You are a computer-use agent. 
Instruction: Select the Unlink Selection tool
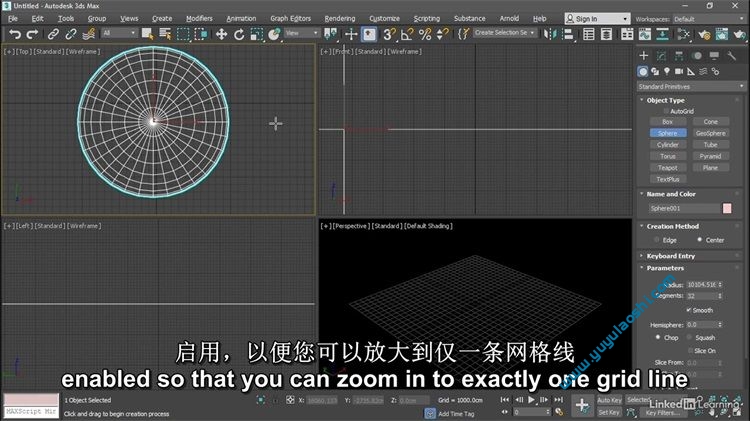71,34
